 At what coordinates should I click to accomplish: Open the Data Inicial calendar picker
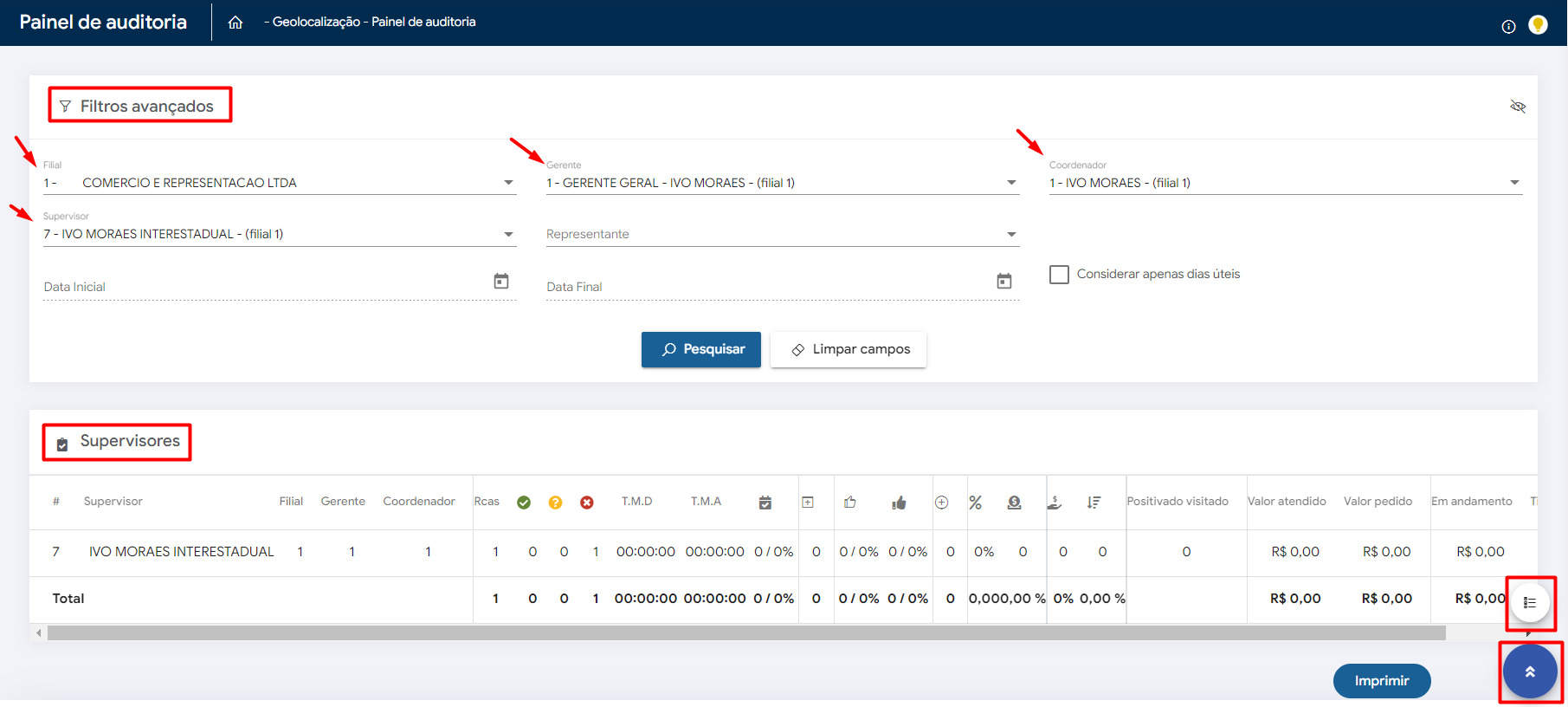[x=501, y=282]
